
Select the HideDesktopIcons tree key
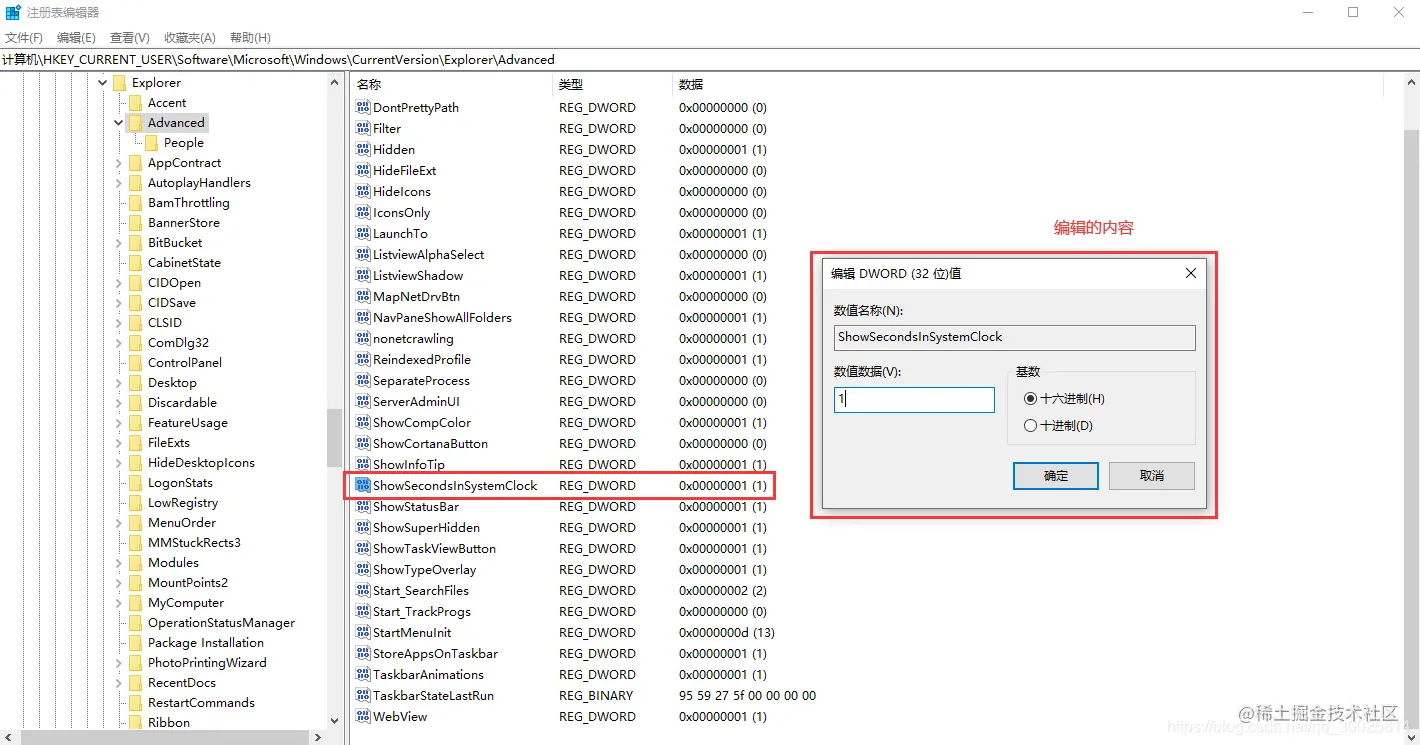(x=201, y=463)
